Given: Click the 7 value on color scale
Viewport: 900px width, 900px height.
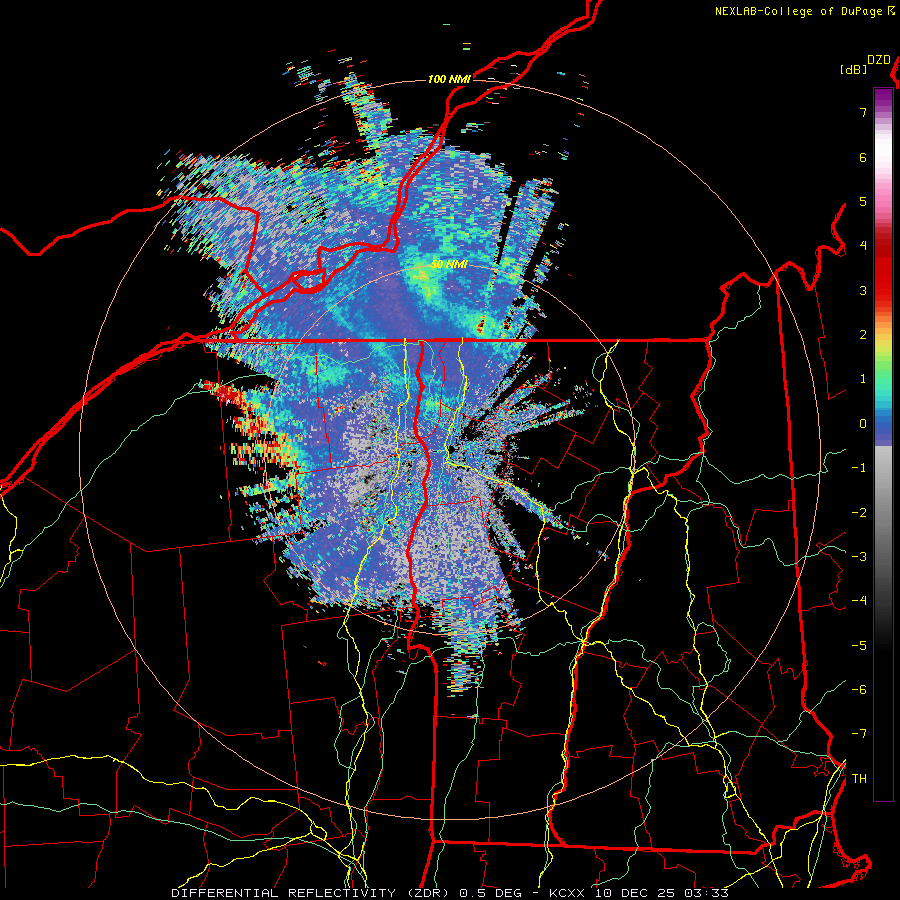Looking at the screenshot, I should coord(863,112).
